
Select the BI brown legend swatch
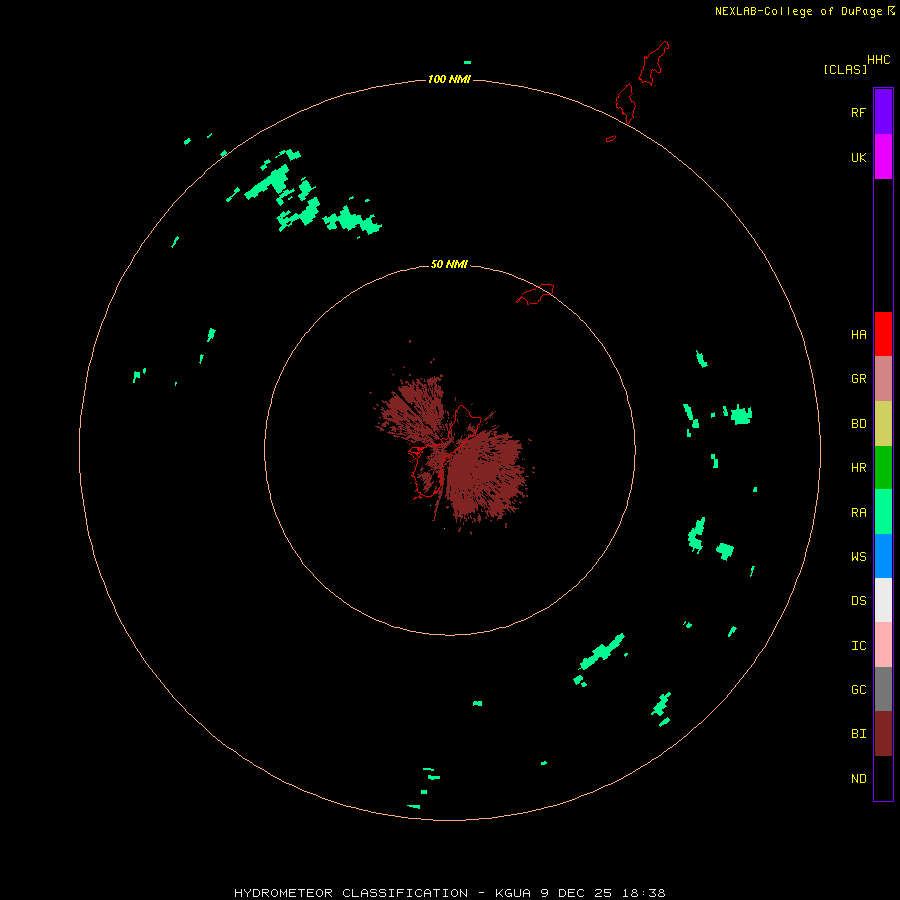[x=883, y=734]
